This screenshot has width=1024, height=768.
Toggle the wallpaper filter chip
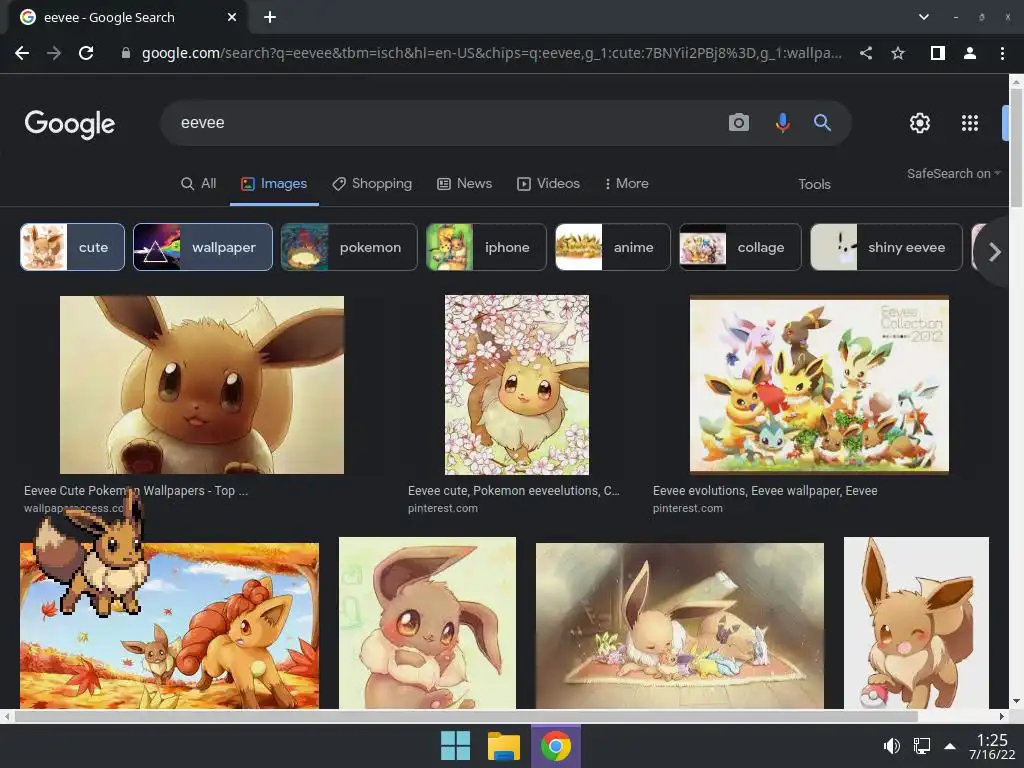202,247
